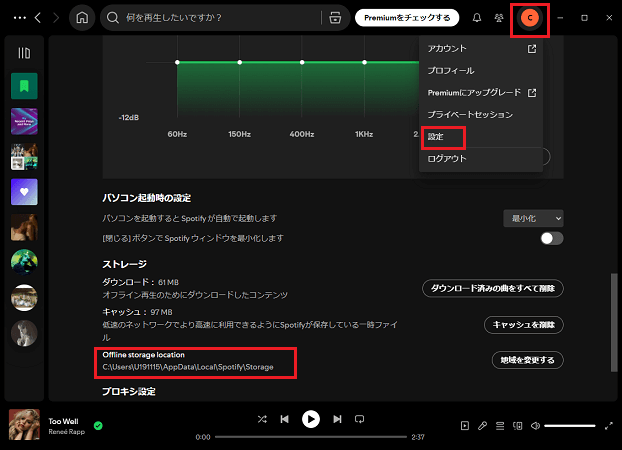Expand Your Library sidebar icon
Image resolution: width=622 pixels, height=450 pixels.
coord(24,53)
